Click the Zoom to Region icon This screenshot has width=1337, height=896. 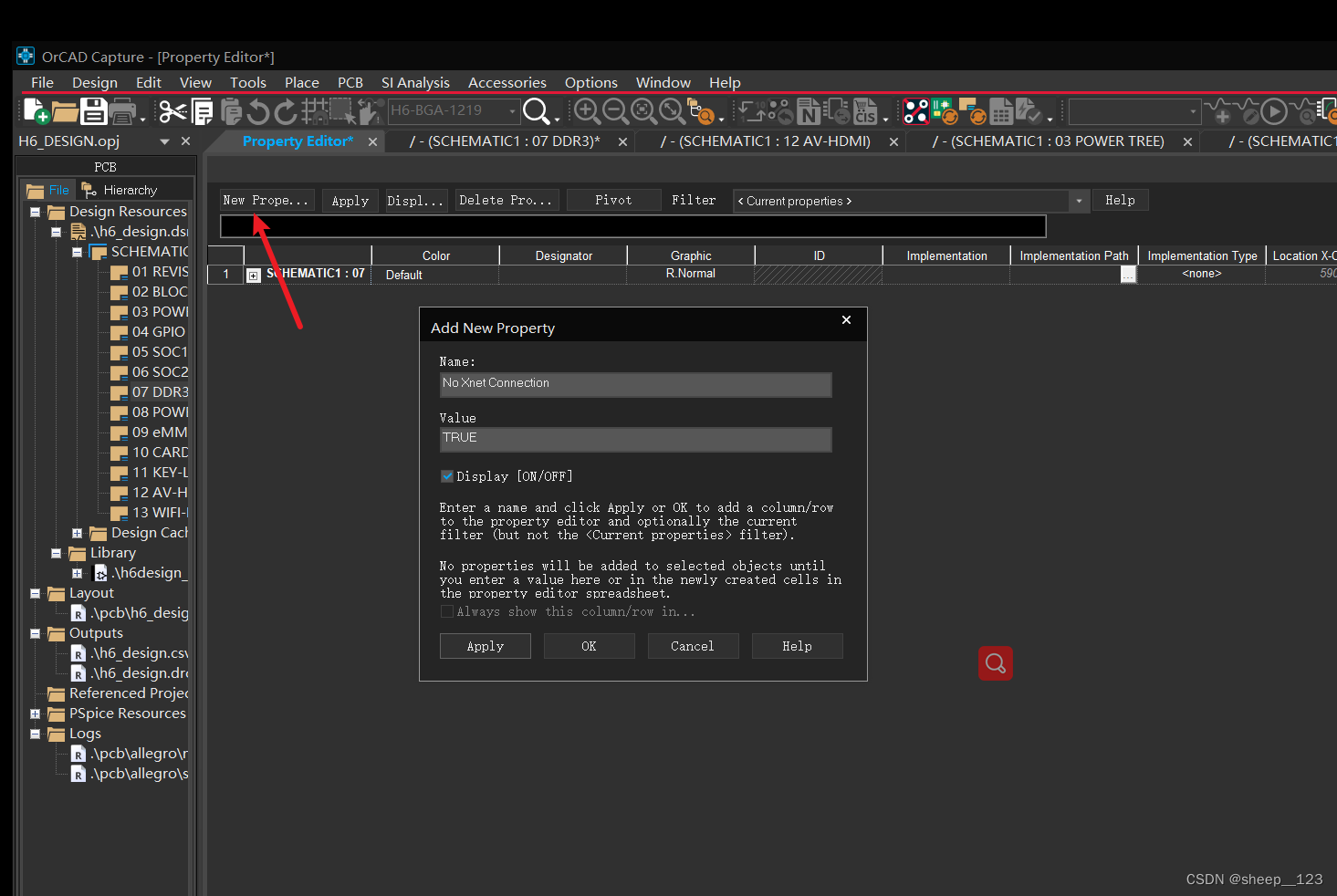(643, 111)
